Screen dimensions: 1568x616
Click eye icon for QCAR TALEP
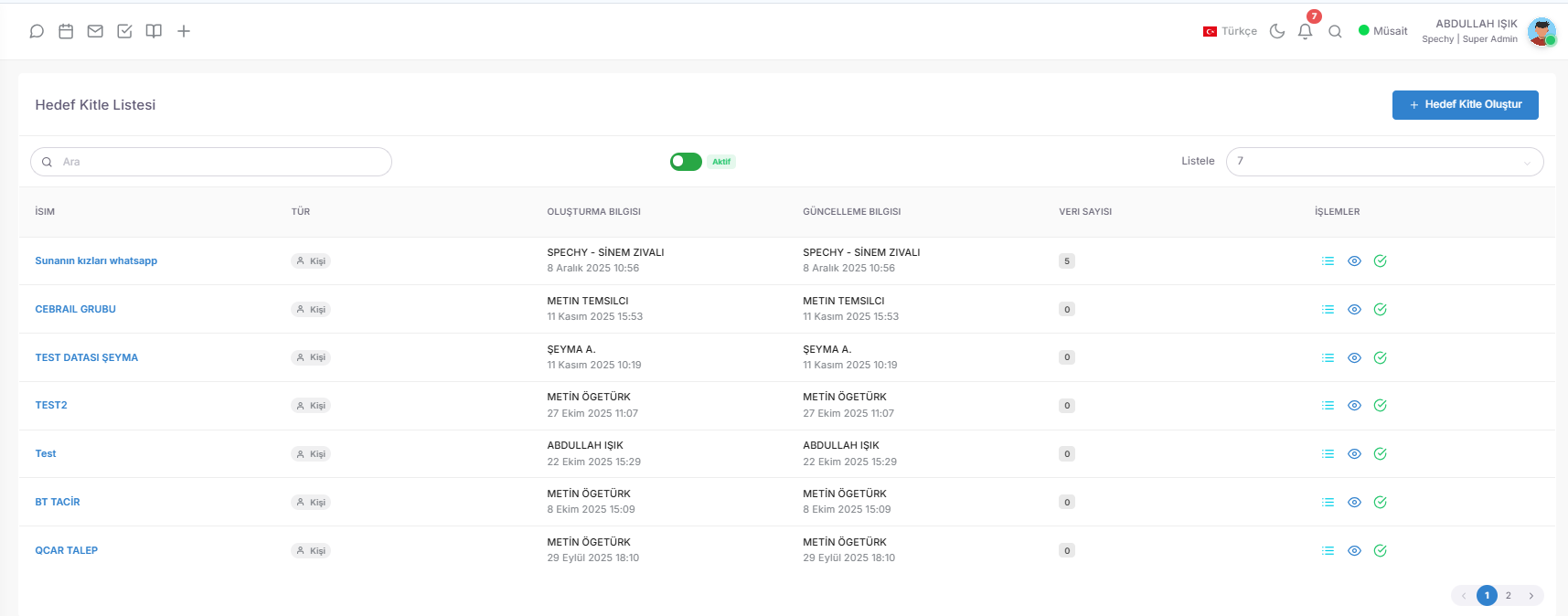tap(1354, 551)
